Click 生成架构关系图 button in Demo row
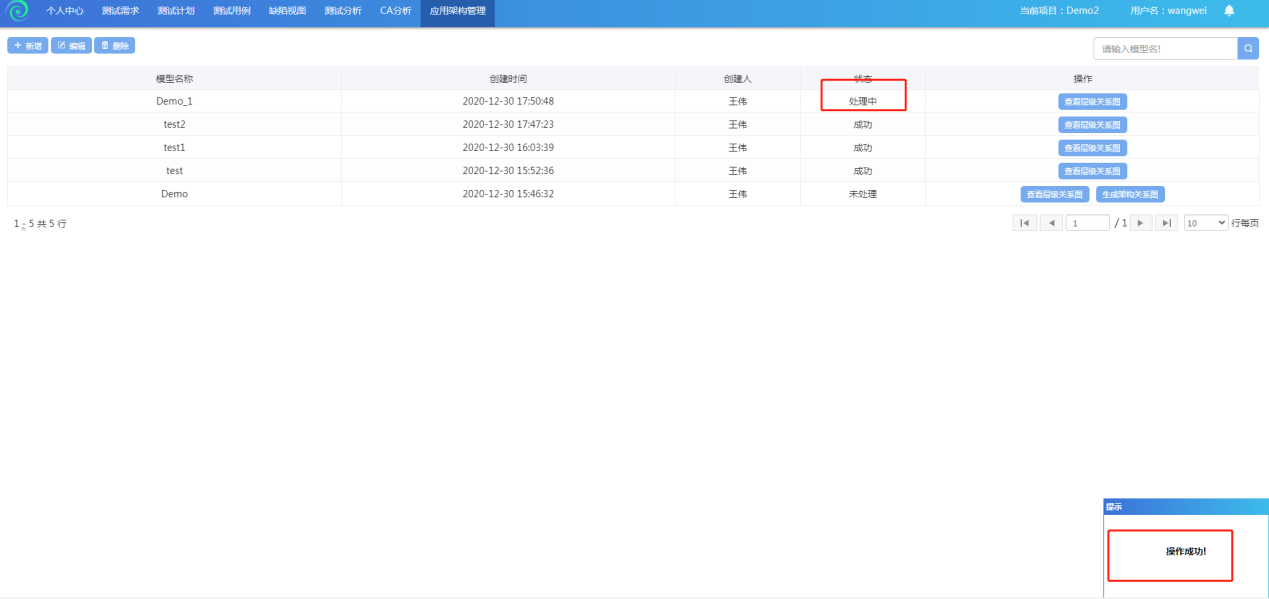The height and width of the screenshot is (599, 1269). pyautogui.click(x=1130, y=195)
